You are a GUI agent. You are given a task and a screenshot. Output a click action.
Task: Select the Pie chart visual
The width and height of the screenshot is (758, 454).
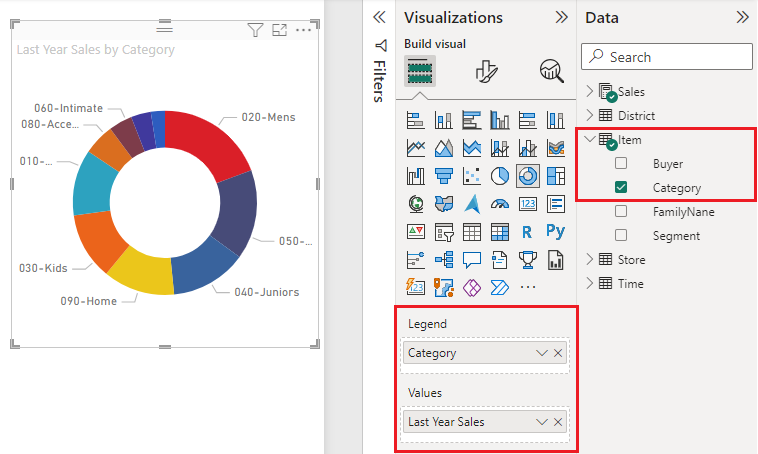click(x=499, y=176)
